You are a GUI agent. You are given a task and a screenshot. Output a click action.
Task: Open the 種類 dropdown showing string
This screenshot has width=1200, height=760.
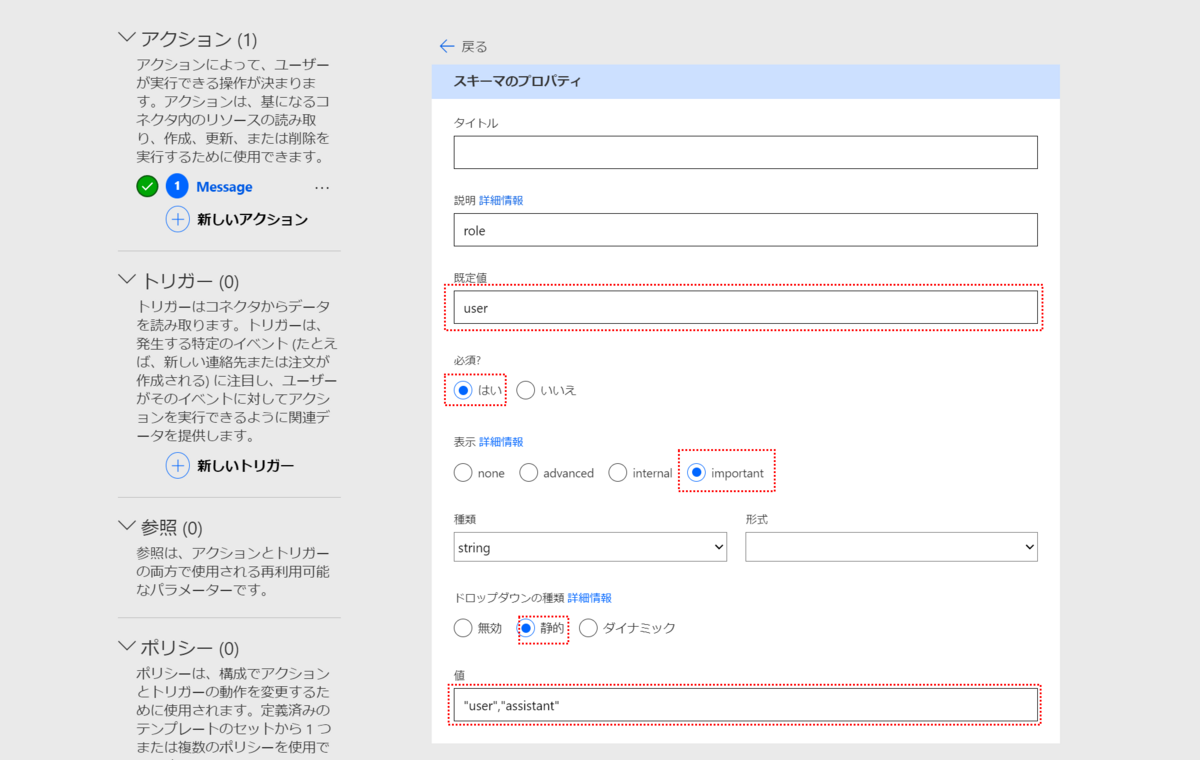tap(590, 547)
